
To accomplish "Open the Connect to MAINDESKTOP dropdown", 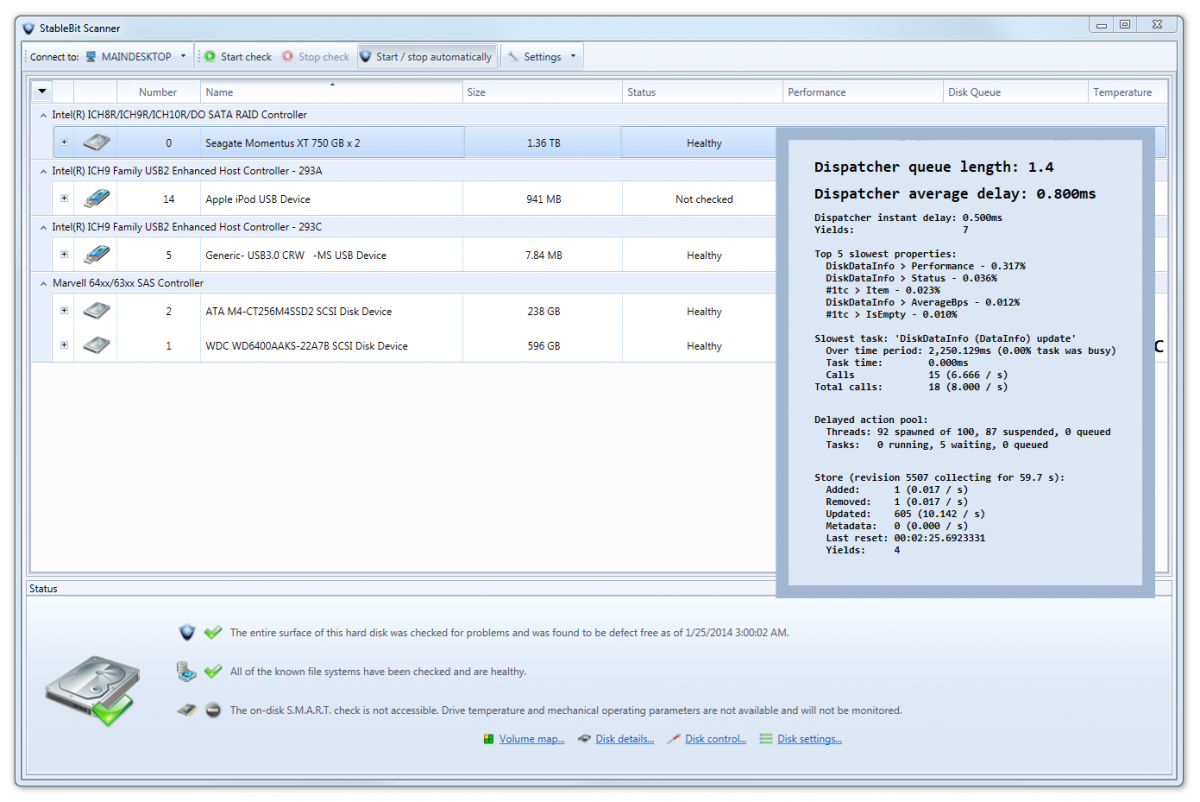I will pyautogui.click(x=183, y=57).
